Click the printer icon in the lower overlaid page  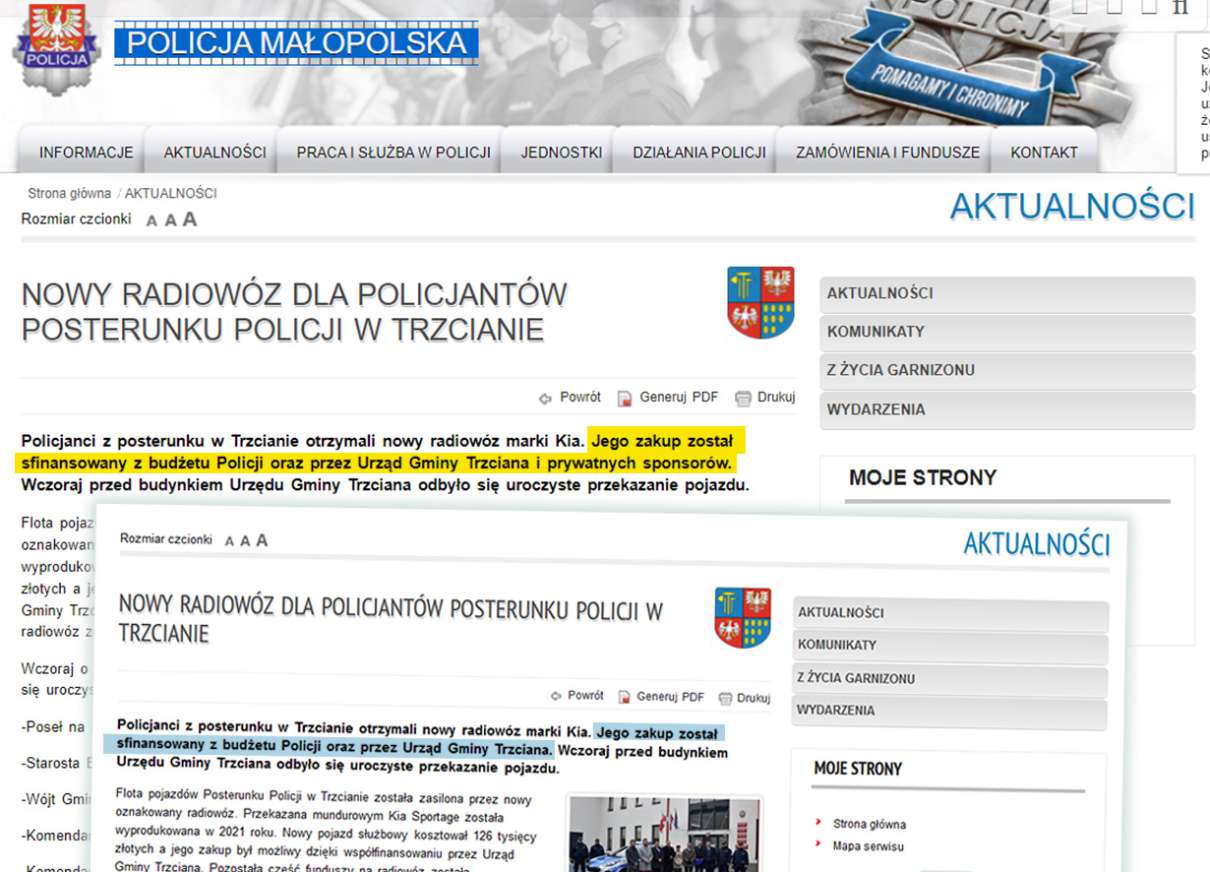(x=725, y=698)
